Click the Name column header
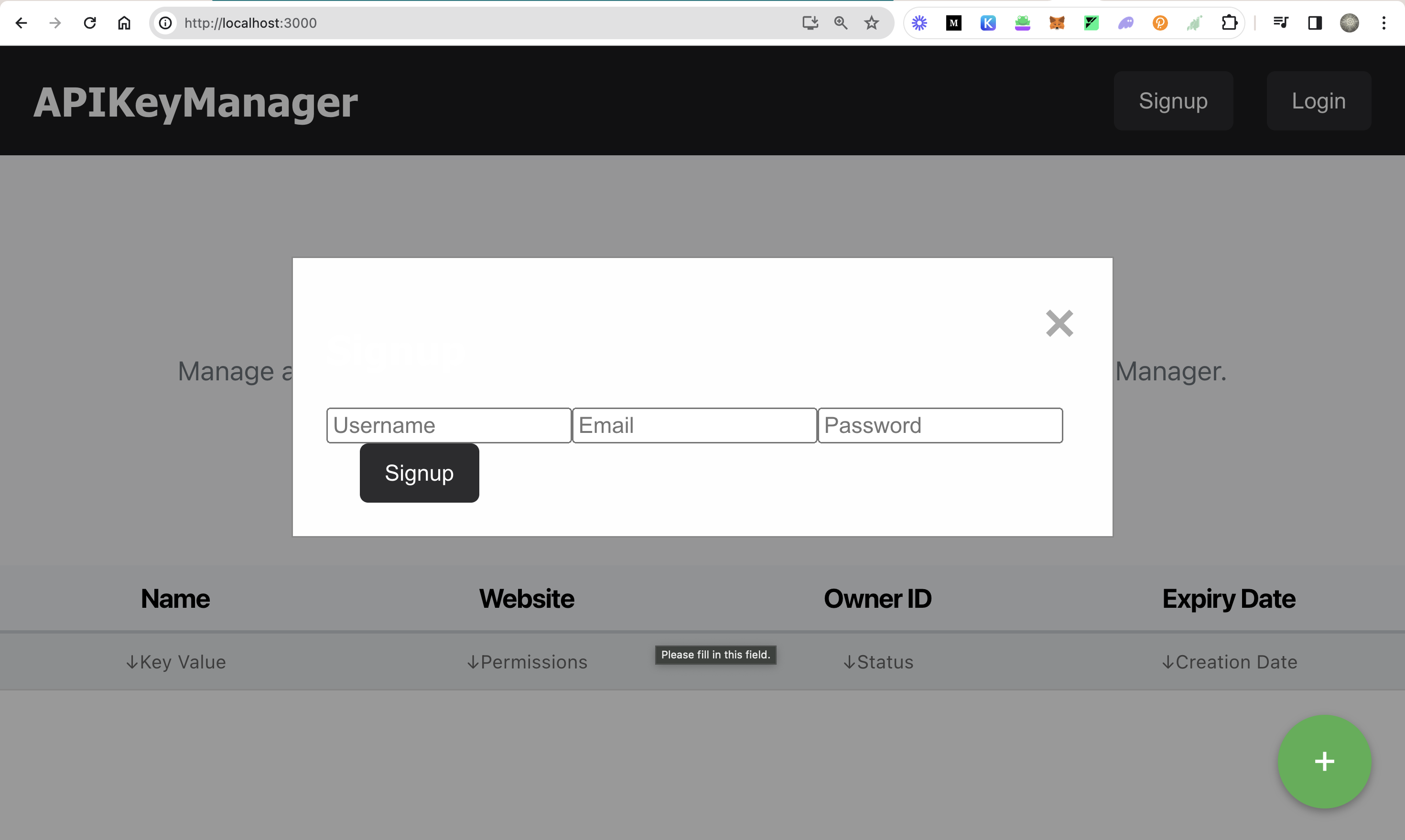This screenshot has height=840, width=1405. coord(175,598)
